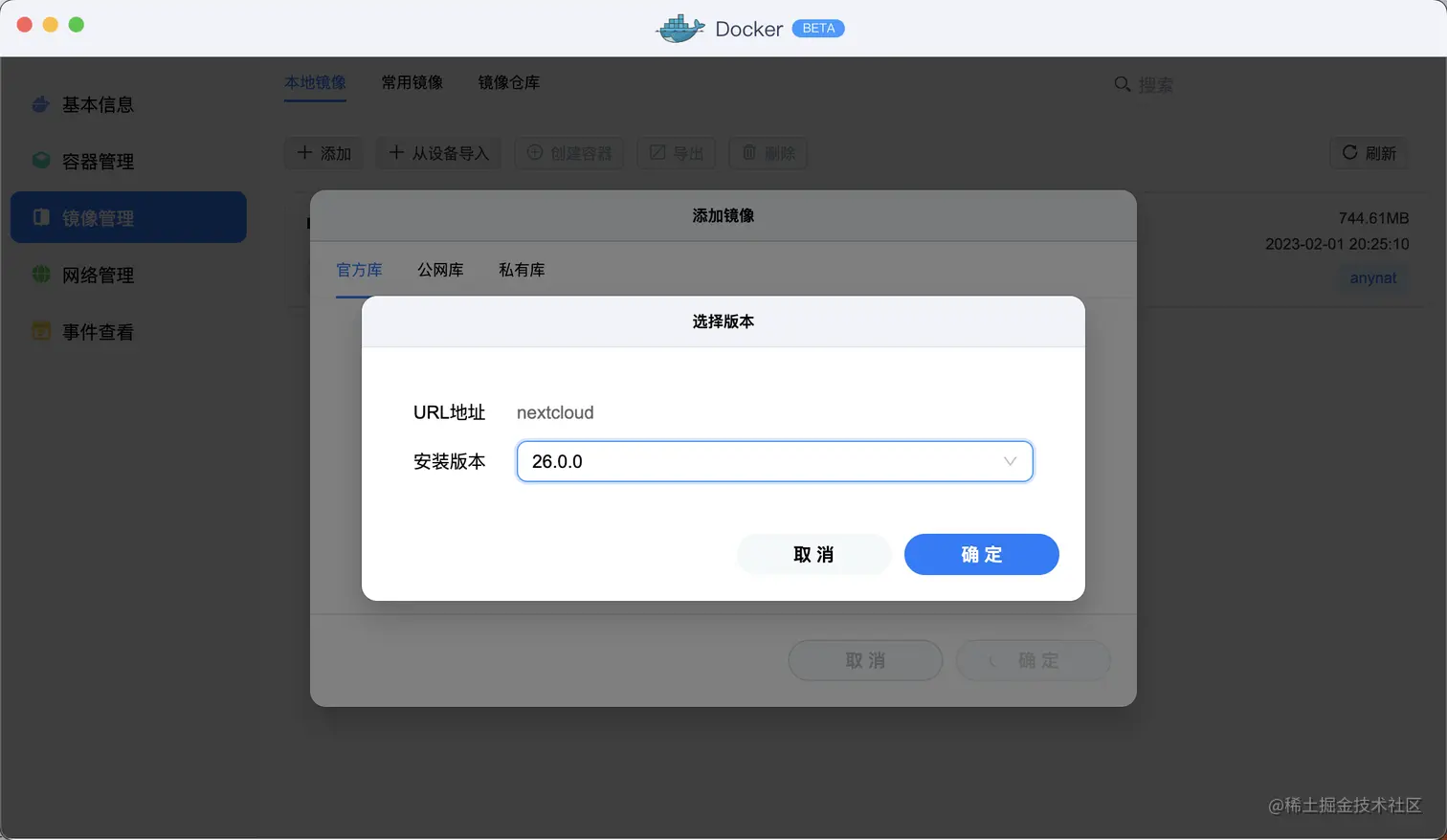Select 基本信息 in the sidebar

click(128, 104)
